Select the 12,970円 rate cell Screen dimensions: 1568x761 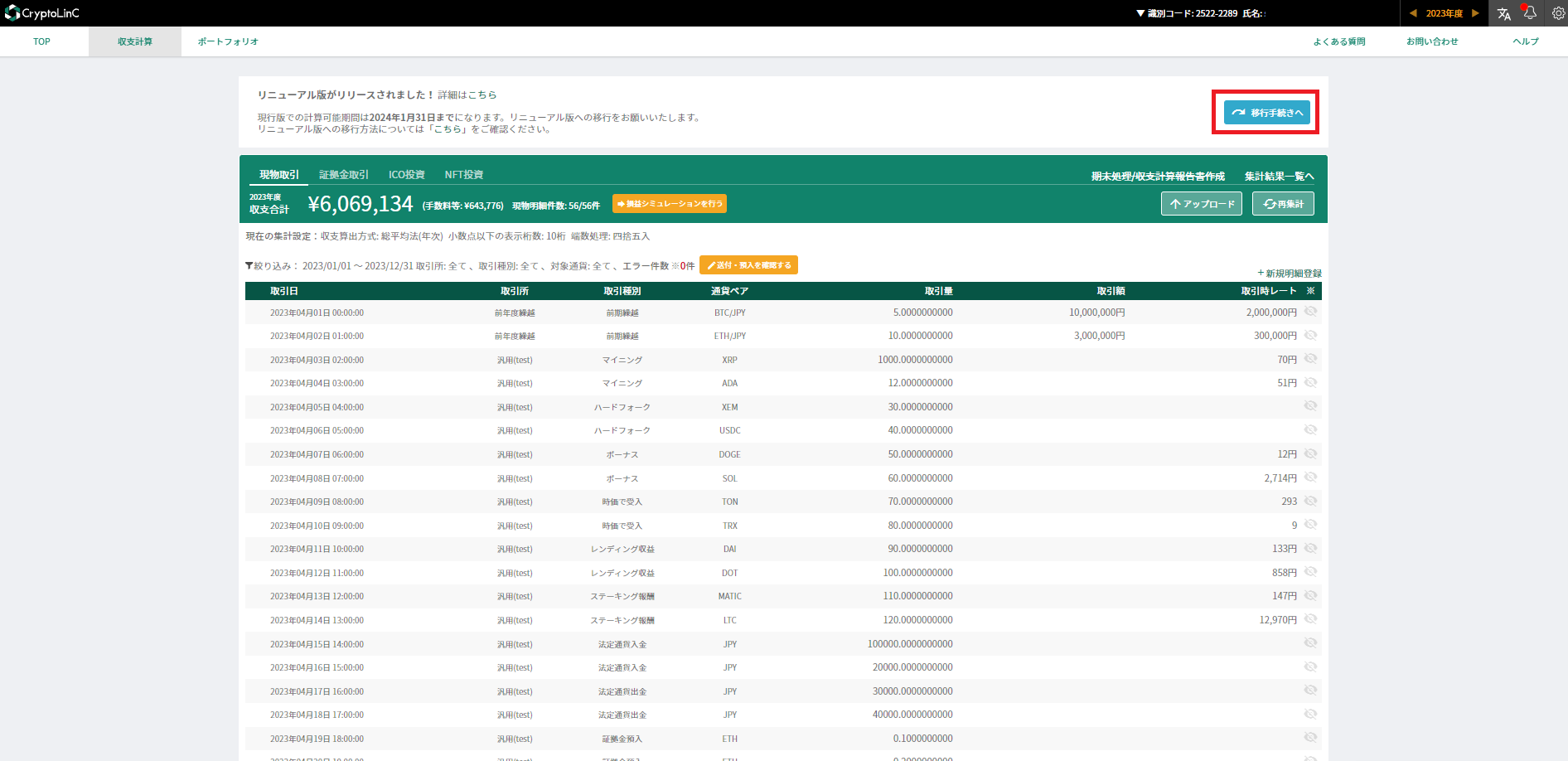pyautogui.click(x=1278, y=620)
